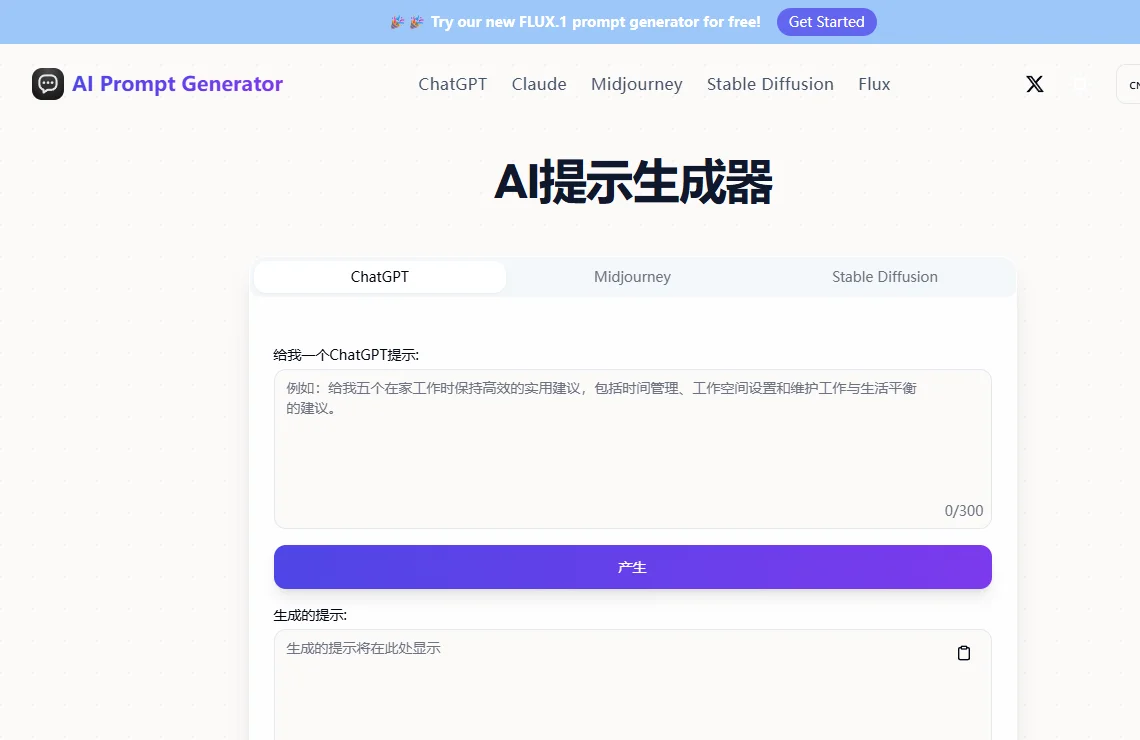The height and width of the screenshot is (740, 1140).
Task: Switch to the Stable Diffusion tab in the card
Action: [885, 277]
